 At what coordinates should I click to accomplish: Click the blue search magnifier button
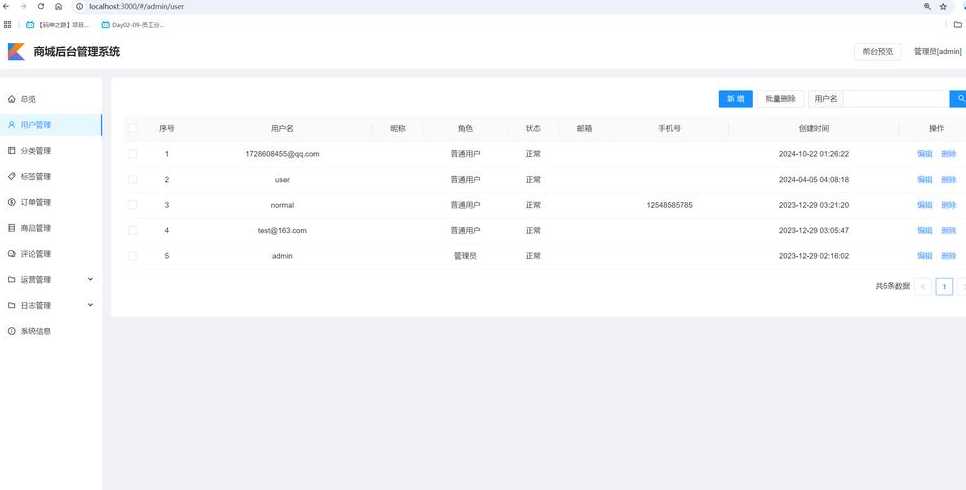pos(958,99)
